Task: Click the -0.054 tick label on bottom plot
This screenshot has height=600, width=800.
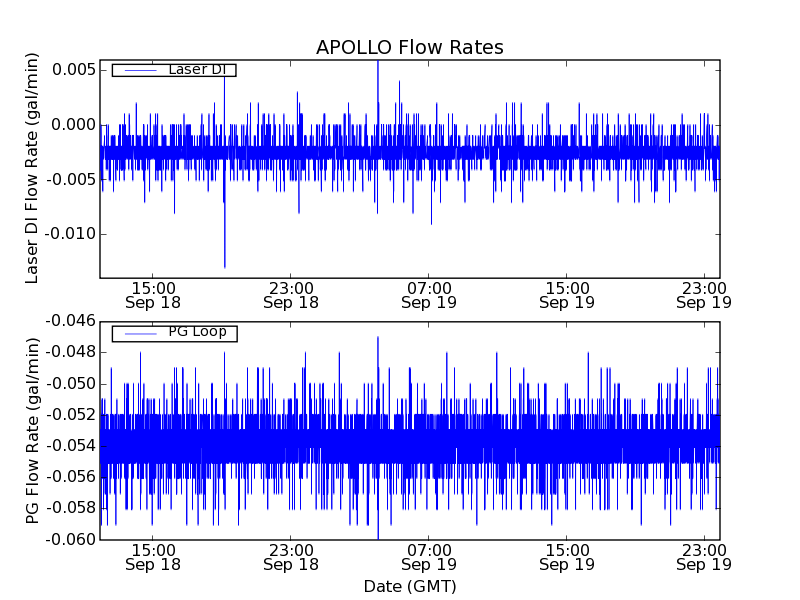Action: (71, 446)
